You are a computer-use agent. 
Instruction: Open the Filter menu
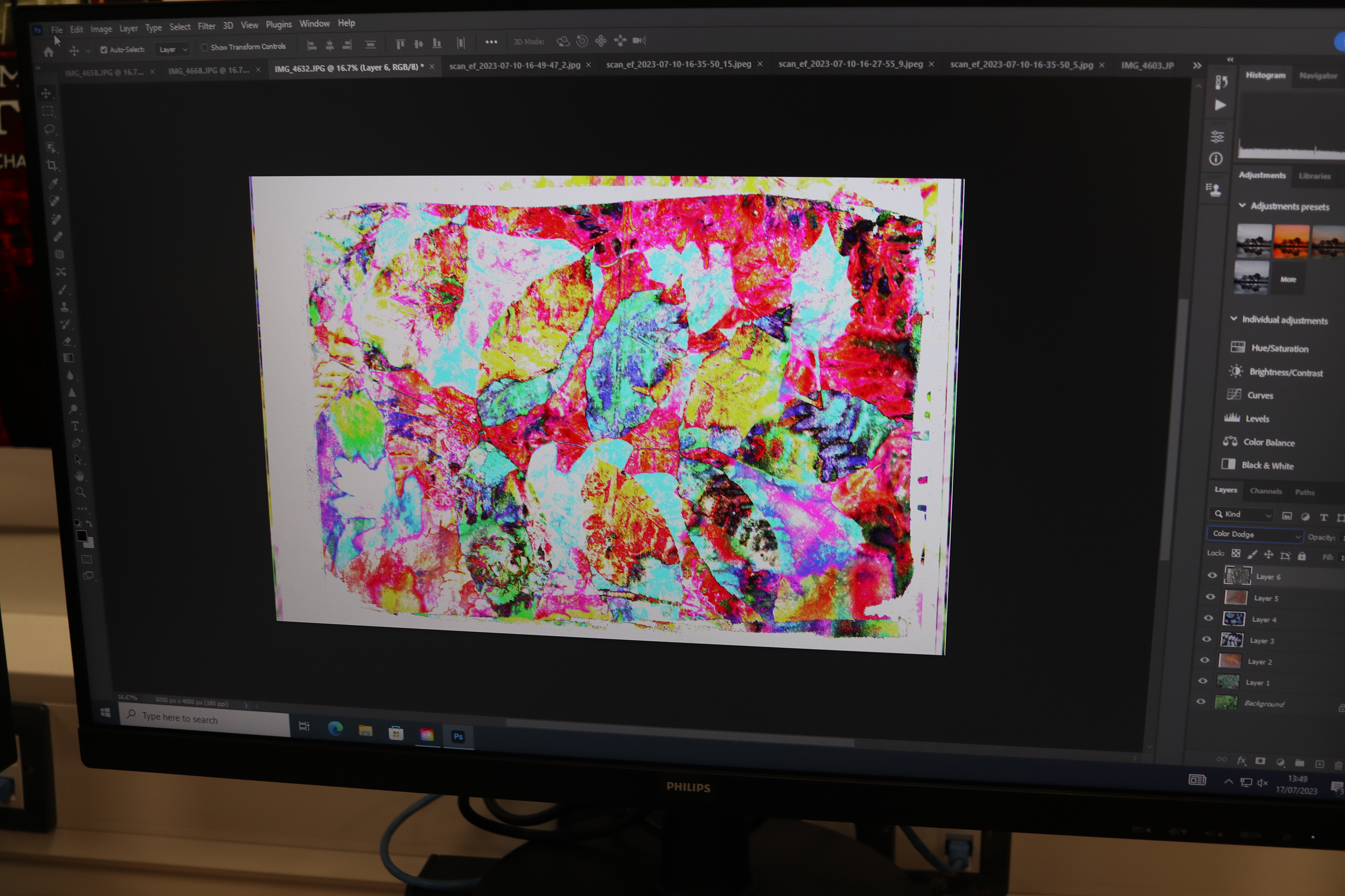[x=206, y=26]
